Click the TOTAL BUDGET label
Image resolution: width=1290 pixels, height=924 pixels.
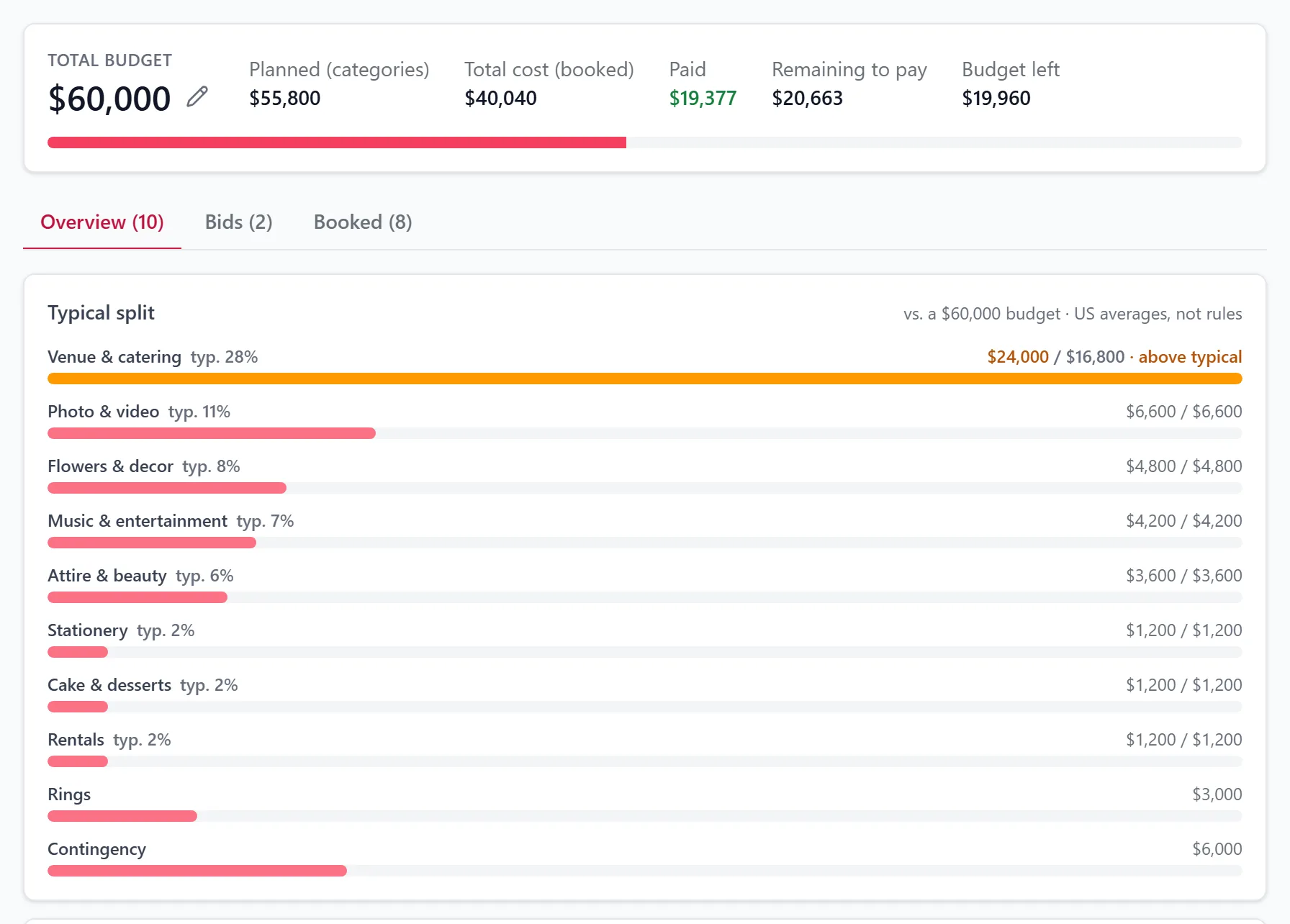pos(109,60)
